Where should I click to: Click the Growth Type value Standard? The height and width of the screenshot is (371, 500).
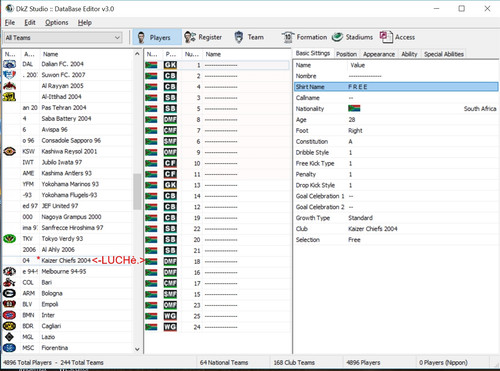point(360,218)
